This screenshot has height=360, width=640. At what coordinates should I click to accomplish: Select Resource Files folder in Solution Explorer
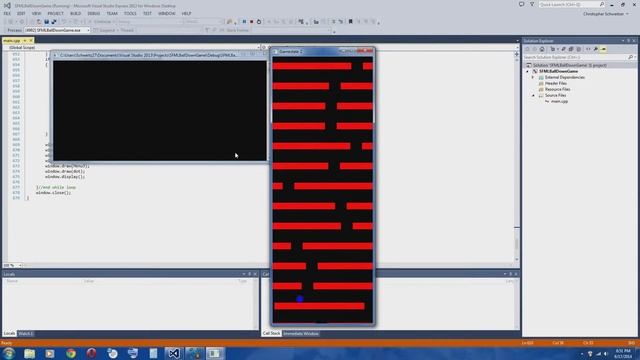pyautogui.click(x=557, y=89)
